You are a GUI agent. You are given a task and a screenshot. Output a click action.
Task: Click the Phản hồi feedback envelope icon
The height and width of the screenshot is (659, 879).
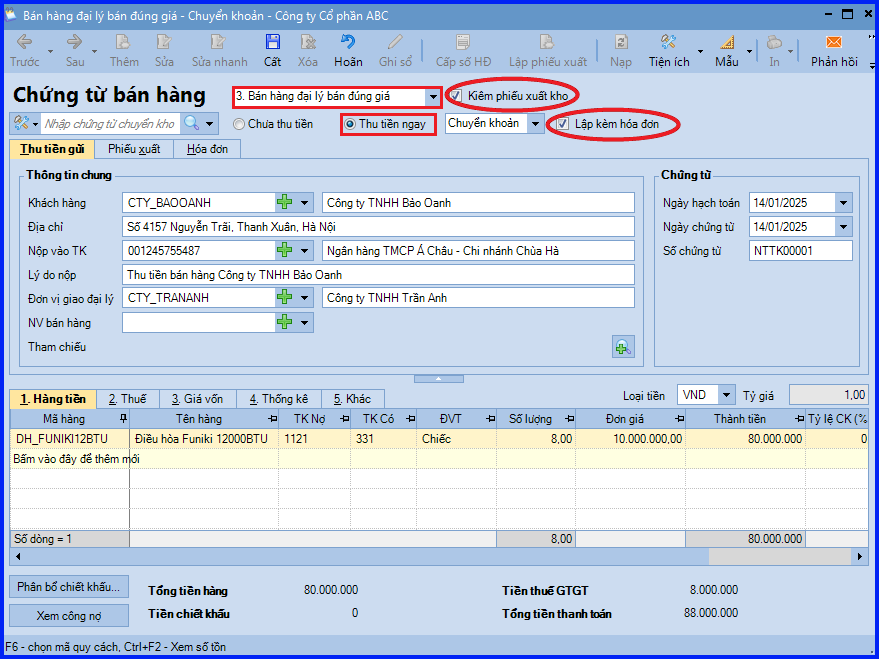[834, 43]
